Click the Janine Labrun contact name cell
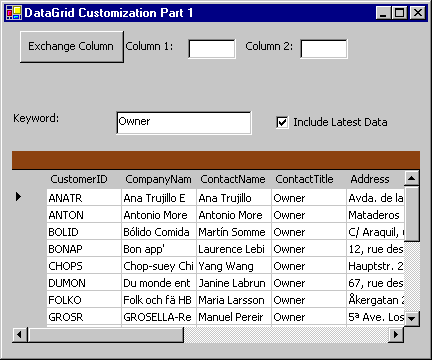This screenshot has height=360, width=432. [234, 283]
